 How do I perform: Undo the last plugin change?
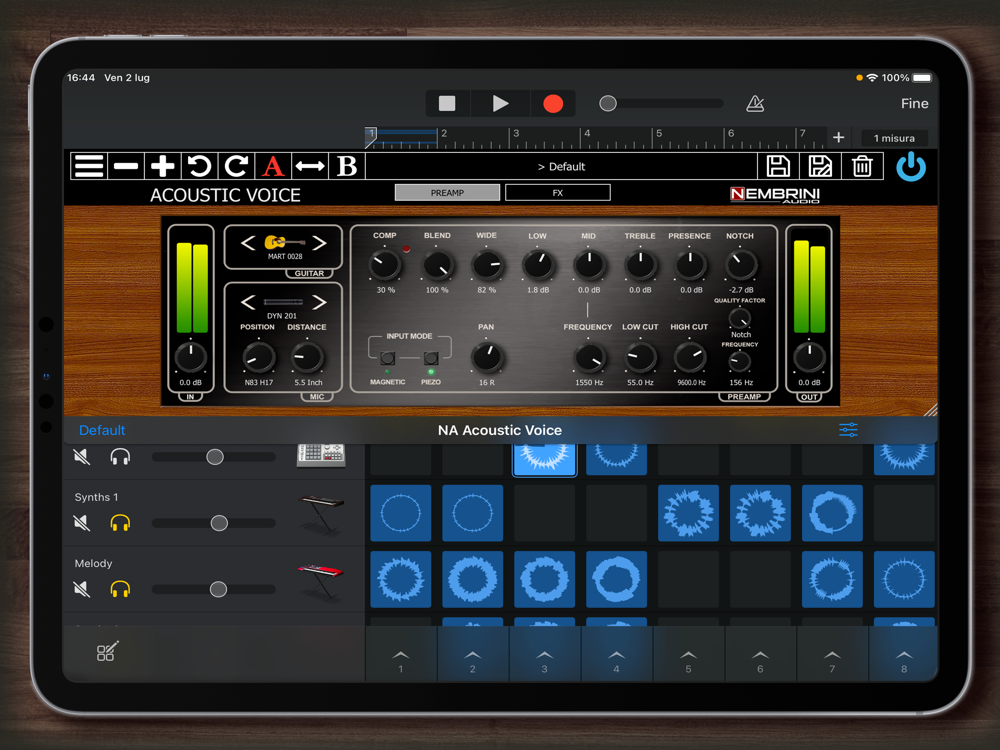click(200, 166)
